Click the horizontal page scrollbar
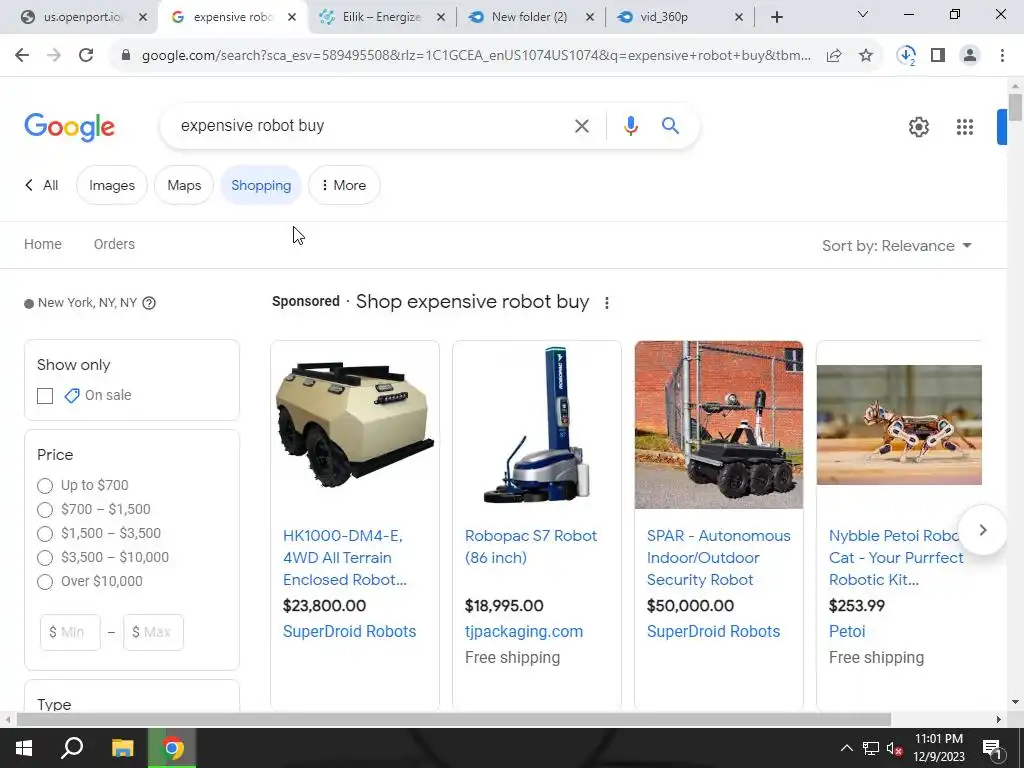 [x=454, y=720]
